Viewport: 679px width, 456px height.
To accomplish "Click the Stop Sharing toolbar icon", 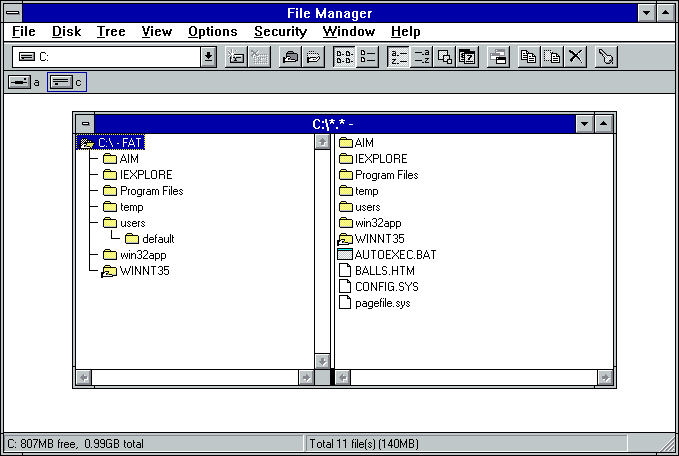I will [x=312, y=57].
